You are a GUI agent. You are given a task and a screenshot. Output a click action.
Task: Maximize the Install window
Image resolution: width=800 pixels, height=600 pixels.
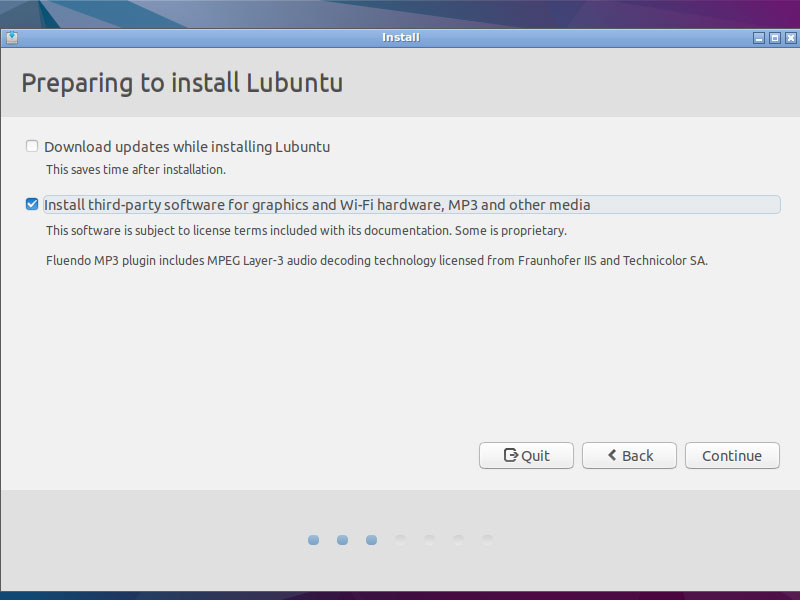tap(774, 38)
